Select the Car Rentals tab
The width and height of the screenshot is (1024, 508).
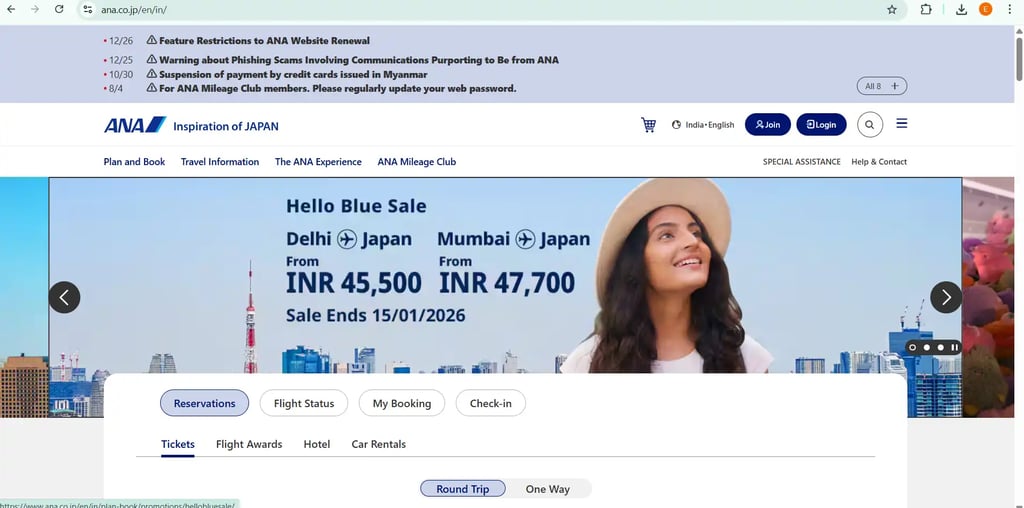pos(379,444)
